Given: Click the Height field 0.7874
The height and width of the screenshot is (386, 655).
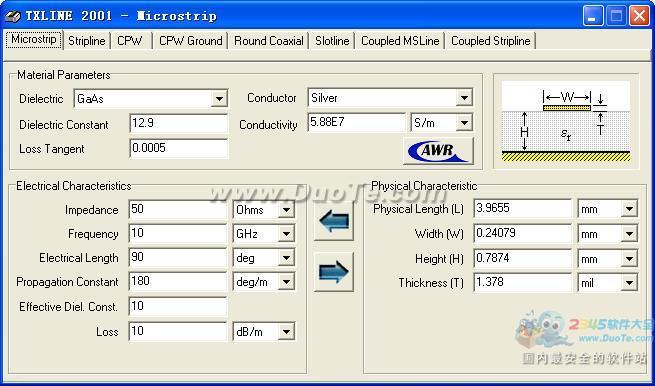Looking at the screenshot, I should (x=523, y=259).
